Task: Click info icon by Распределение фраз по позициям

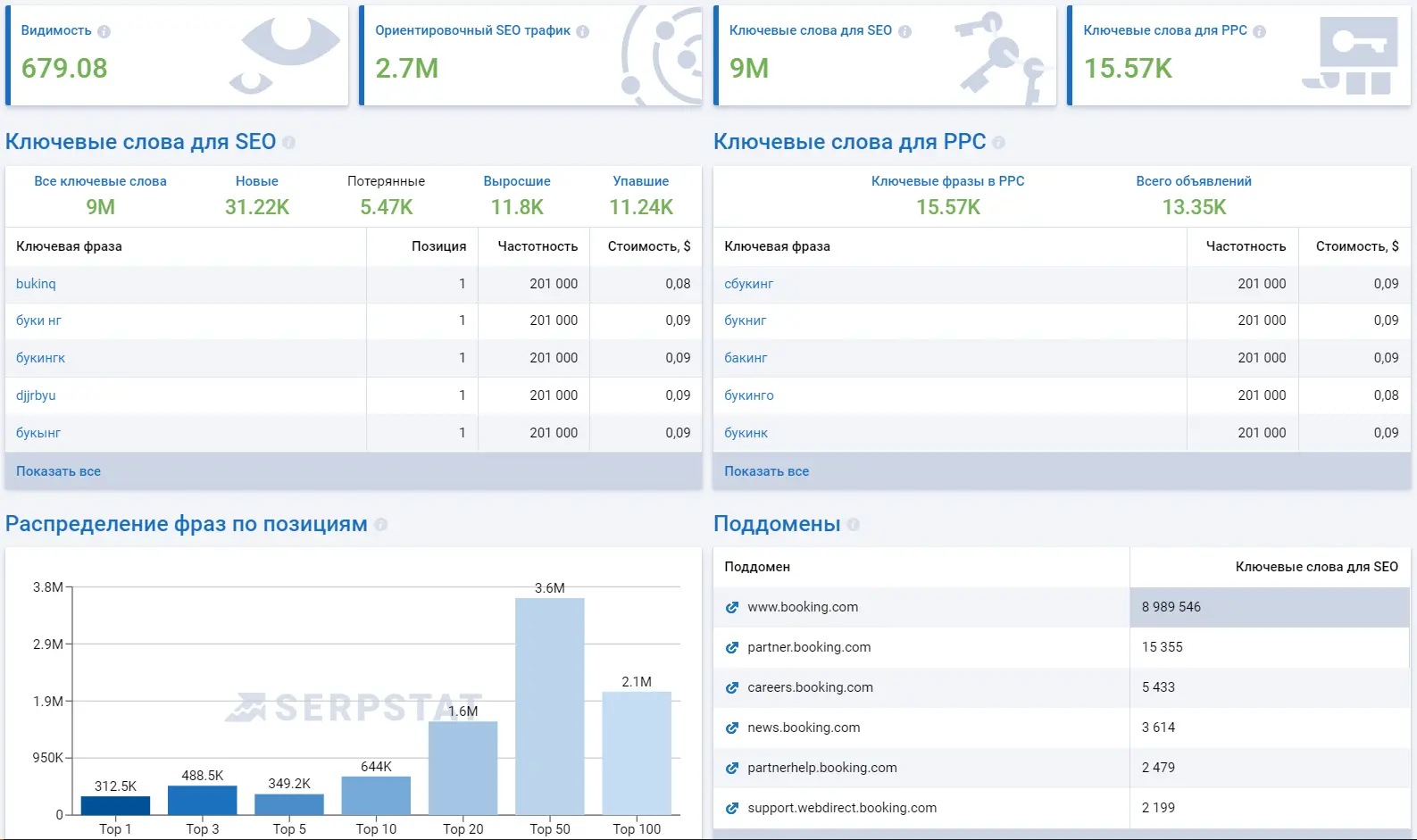Action: point(381,525)
